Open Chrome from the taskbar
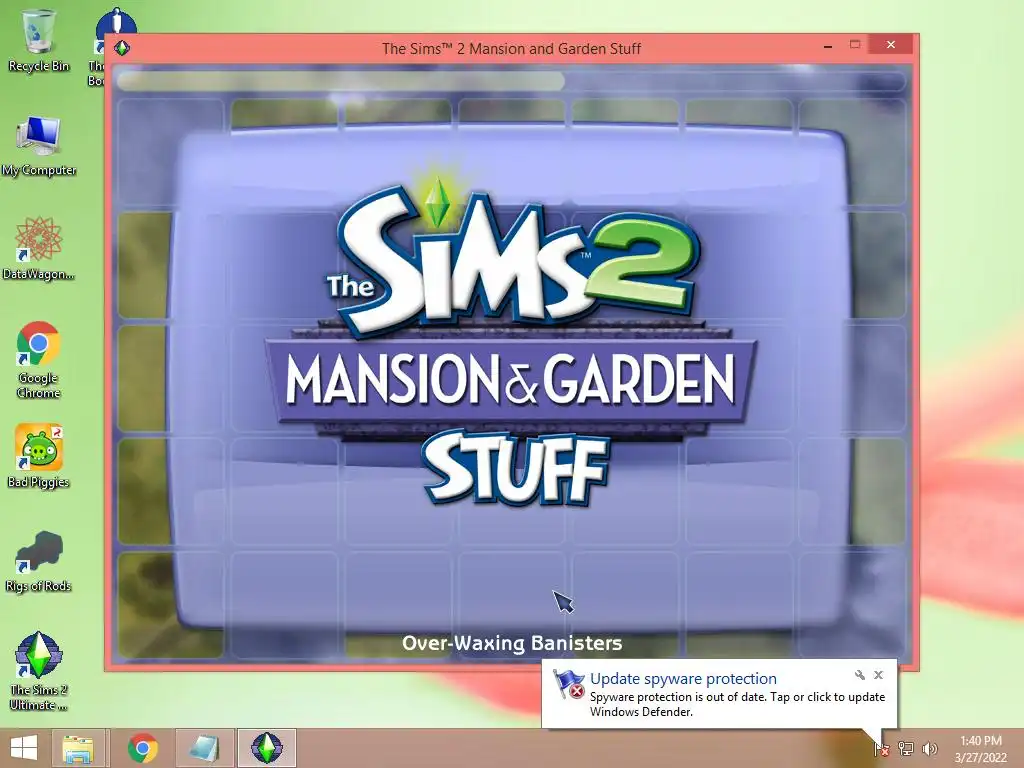Screen dimensions: 1024x768 point(143,748)
